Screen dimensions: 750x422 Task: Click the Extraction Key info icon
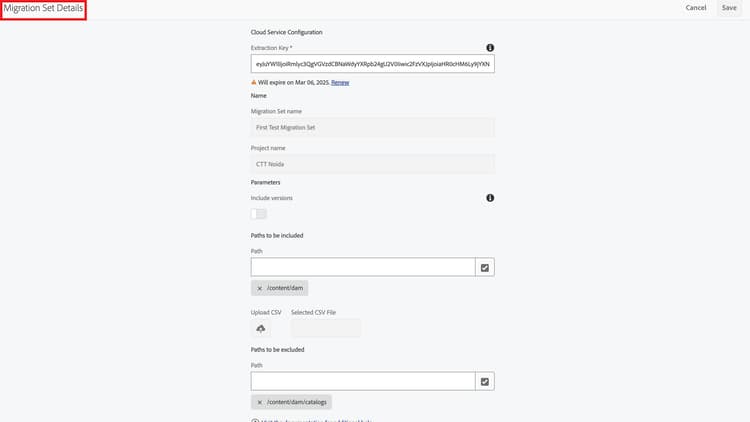coord(490,48)
